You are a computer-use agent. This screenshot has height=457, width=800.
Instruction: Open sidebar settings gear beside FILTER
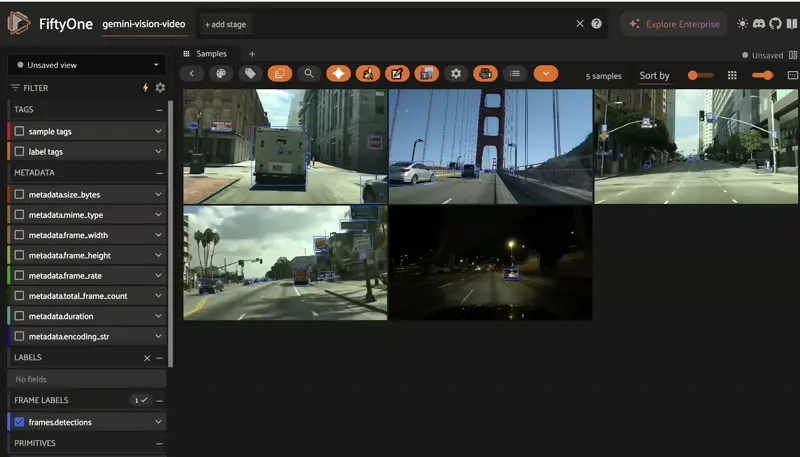tap(160, 87)
